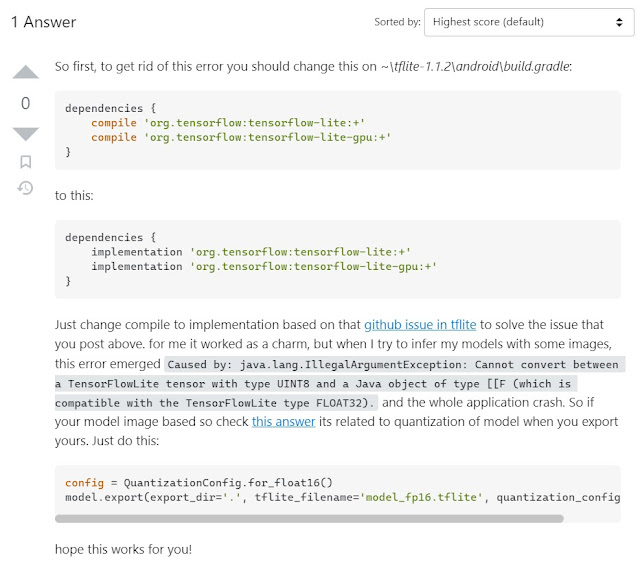The image size is (640, 562).
Task: Click the 'Sorted by:' label
Action: pyautogui.click(x=396, y=22)
